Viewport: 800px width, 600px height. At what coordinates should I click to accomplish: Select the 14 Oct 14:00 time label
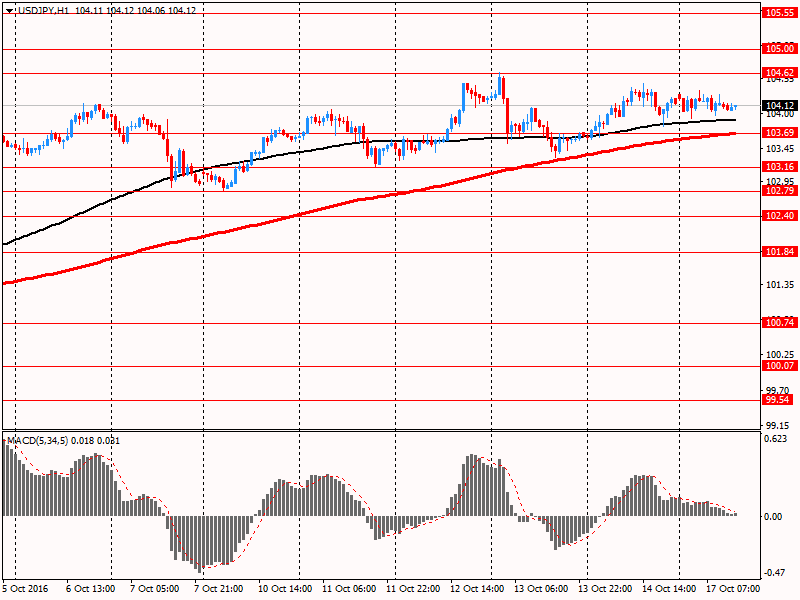(x=669, y=588)
